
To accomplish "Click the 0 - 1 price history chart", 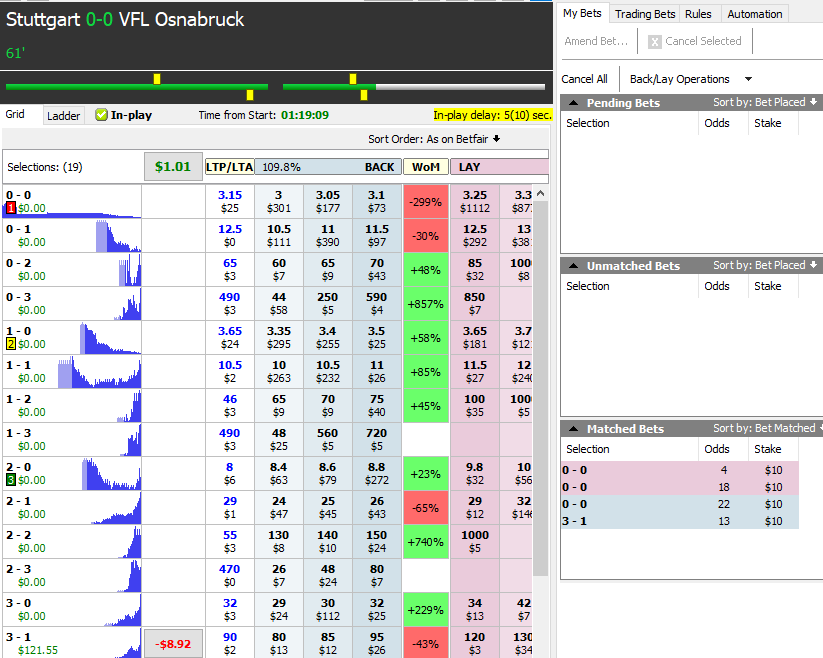I will tap(118, 236).
